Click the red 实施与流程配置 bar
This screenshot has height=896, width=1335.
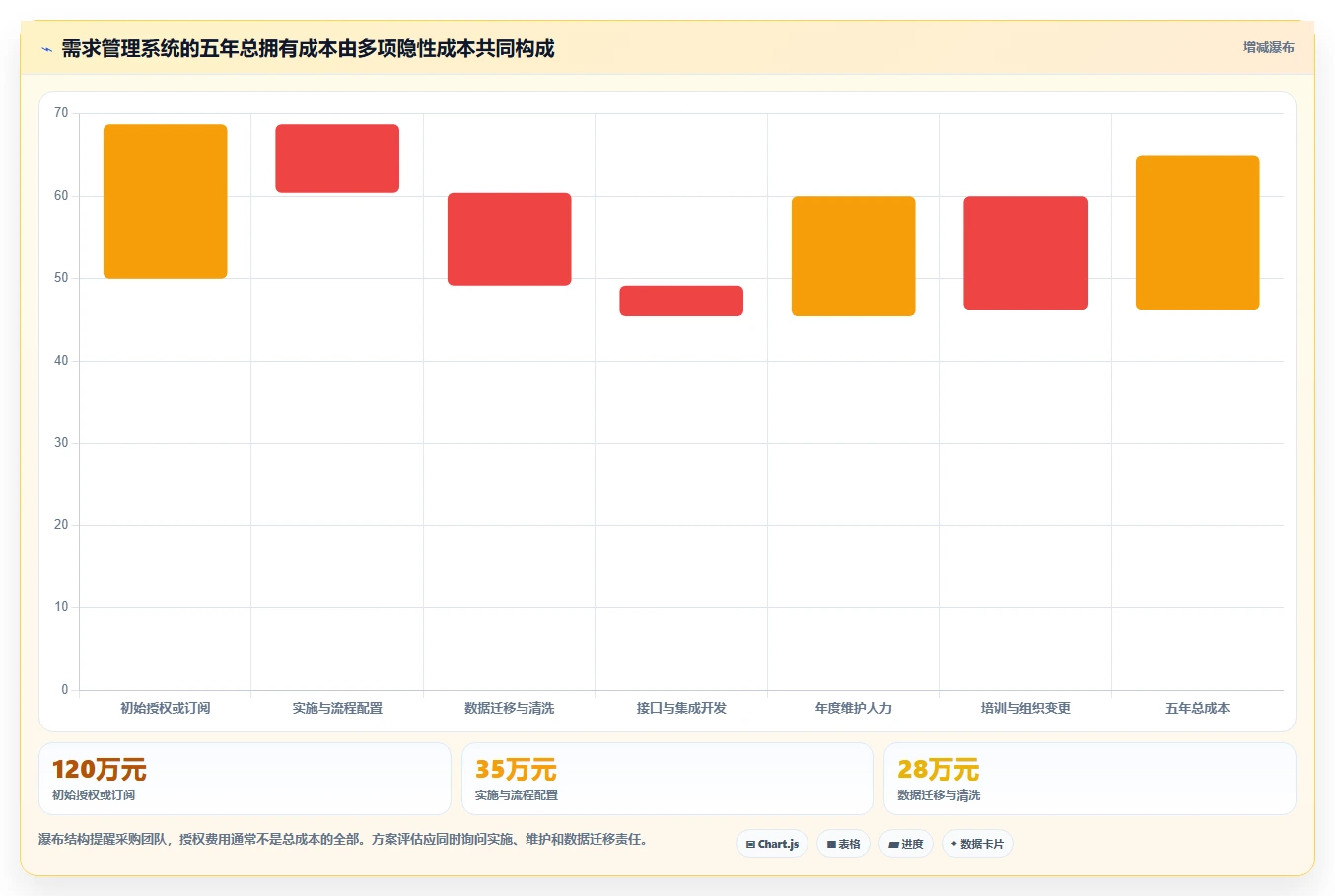(337, 159)
